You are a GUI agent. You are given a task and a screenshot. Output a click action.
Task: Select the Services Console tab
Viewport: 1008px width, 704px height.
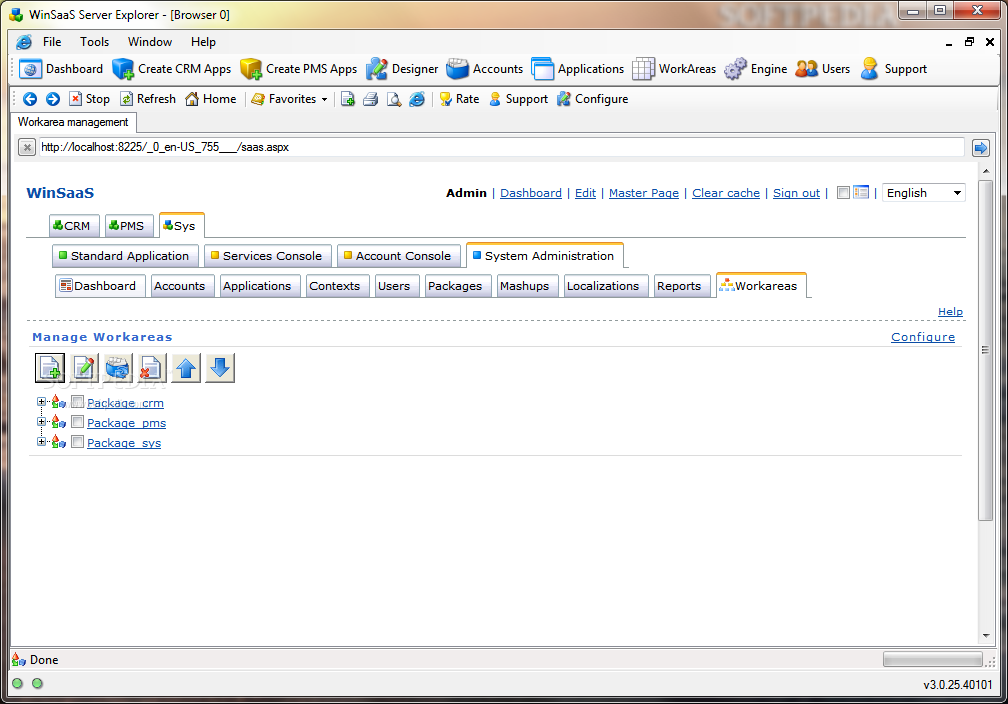click(x=267, y=256)
